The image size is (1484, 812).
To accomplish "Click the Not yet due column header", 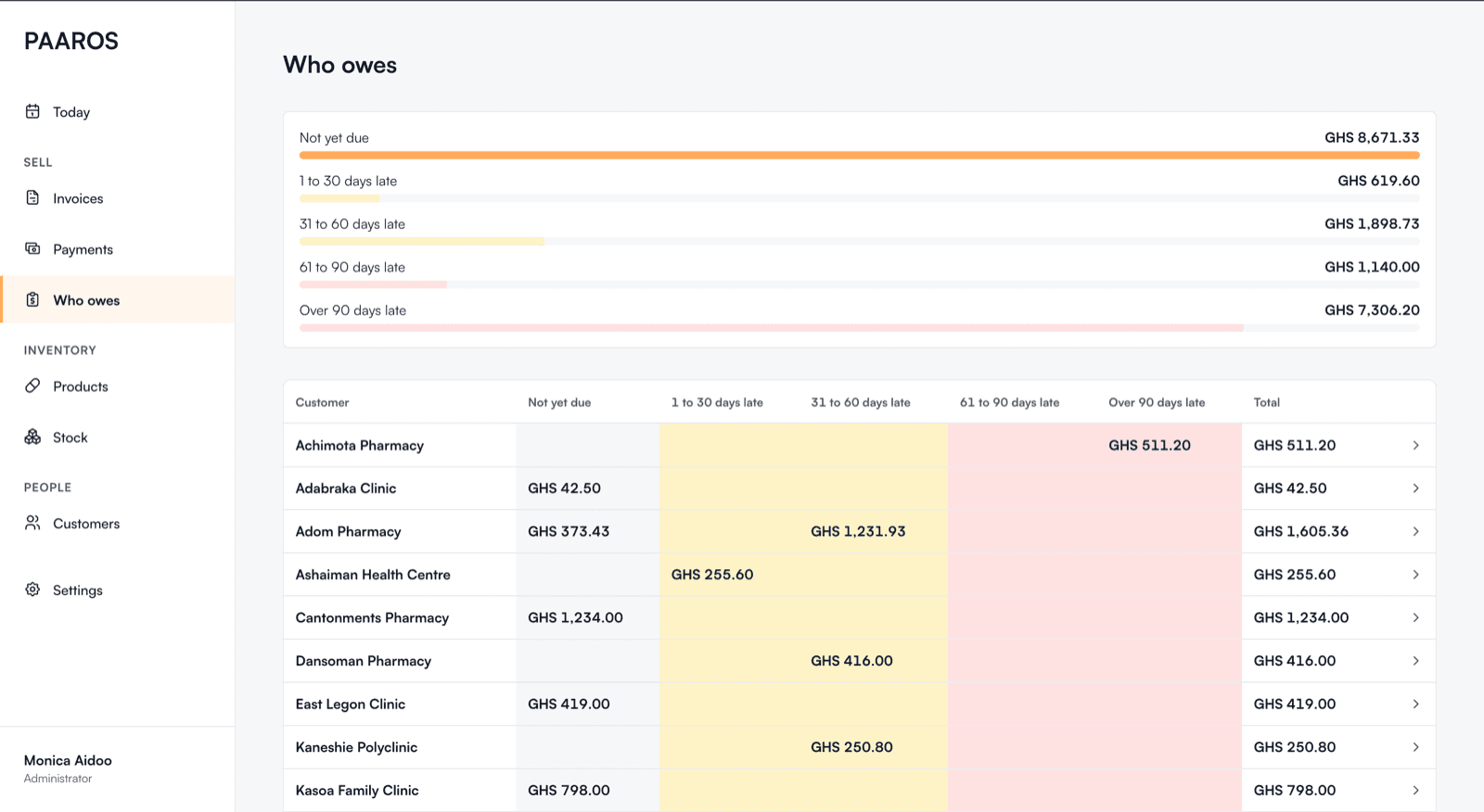I will (559, 402).
